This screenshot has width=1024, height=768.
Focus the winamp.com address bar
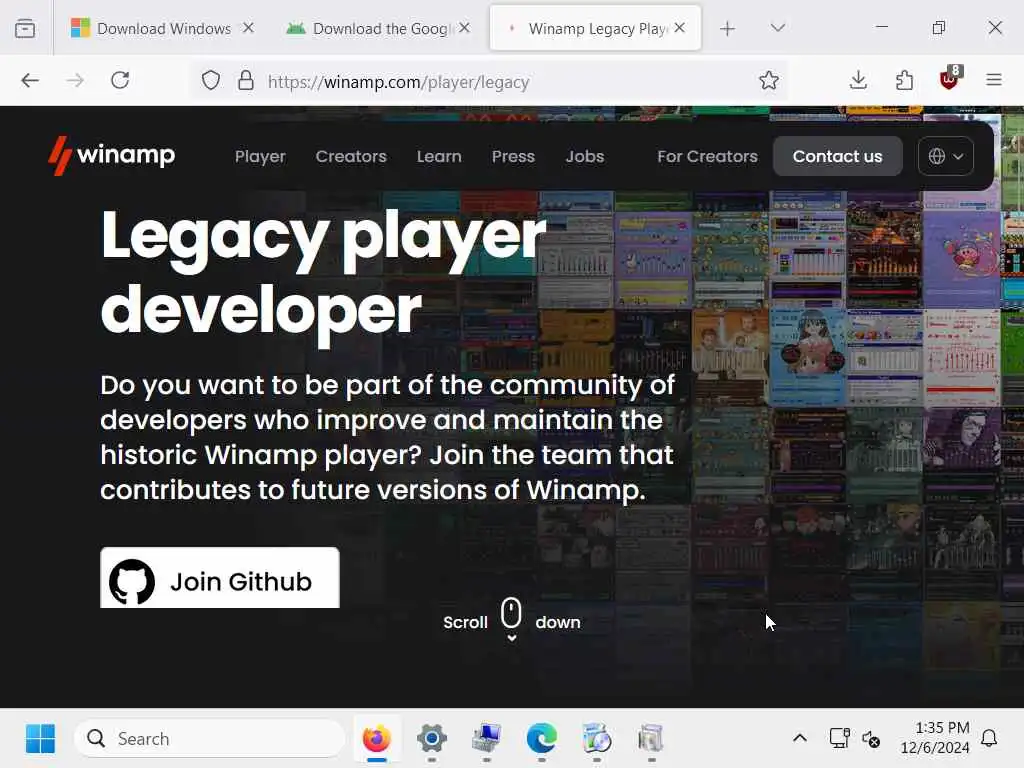click(x=490, y=82)
